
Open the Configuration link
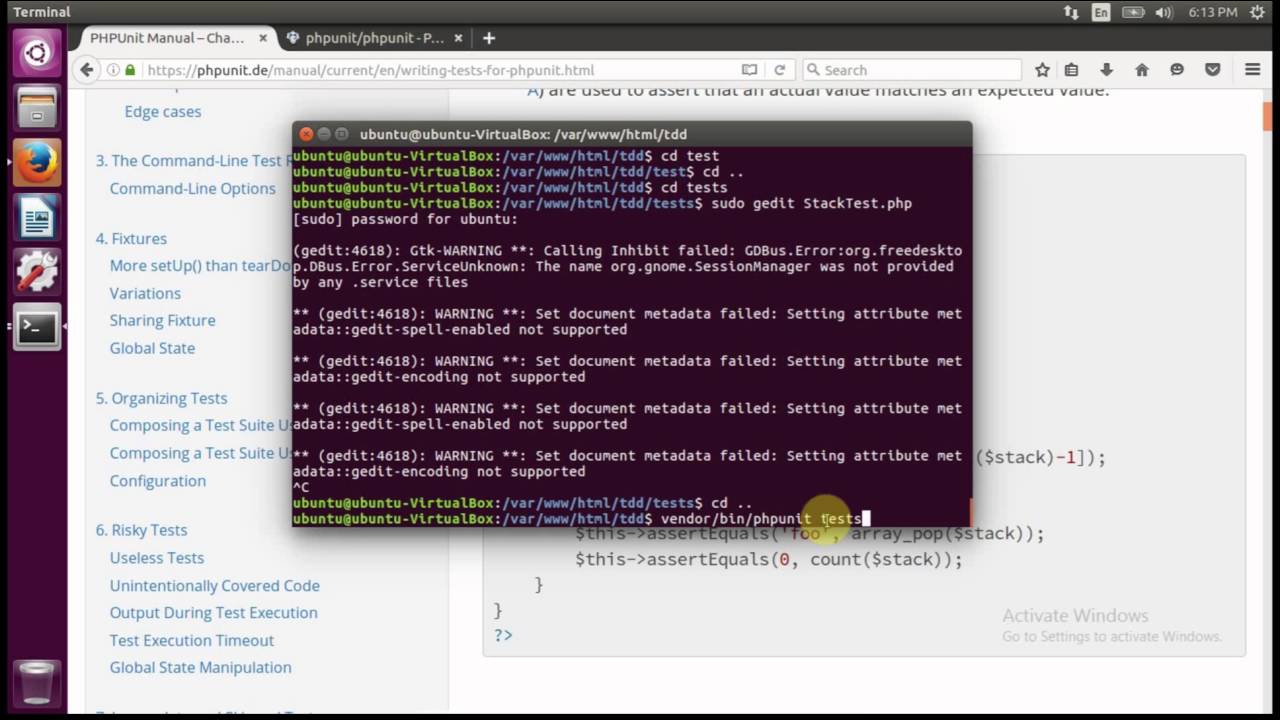157,480
